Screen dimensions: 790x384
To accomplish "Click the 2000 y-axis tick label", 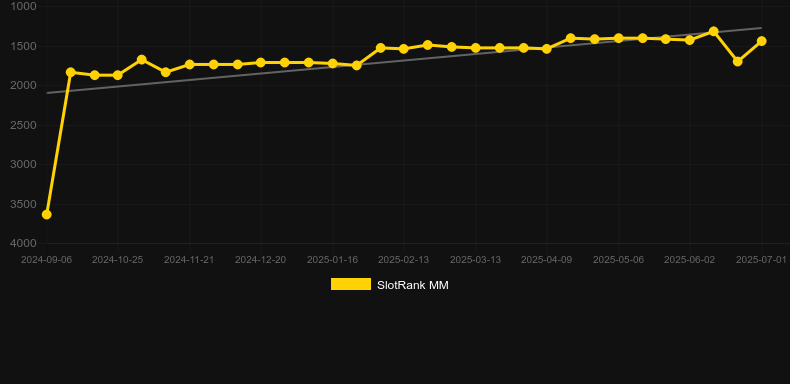I will point(23,85).
